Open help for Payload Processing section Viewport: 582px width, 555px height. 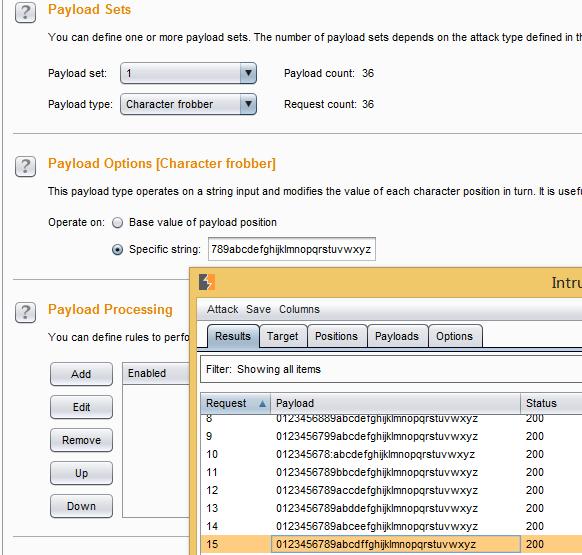(x=25, y=313)
